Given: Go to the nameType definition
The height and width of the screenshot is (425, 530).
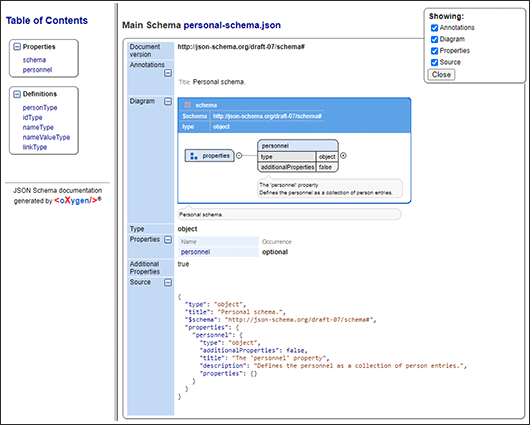Looking at the screenshot, I should pos(38,127).
